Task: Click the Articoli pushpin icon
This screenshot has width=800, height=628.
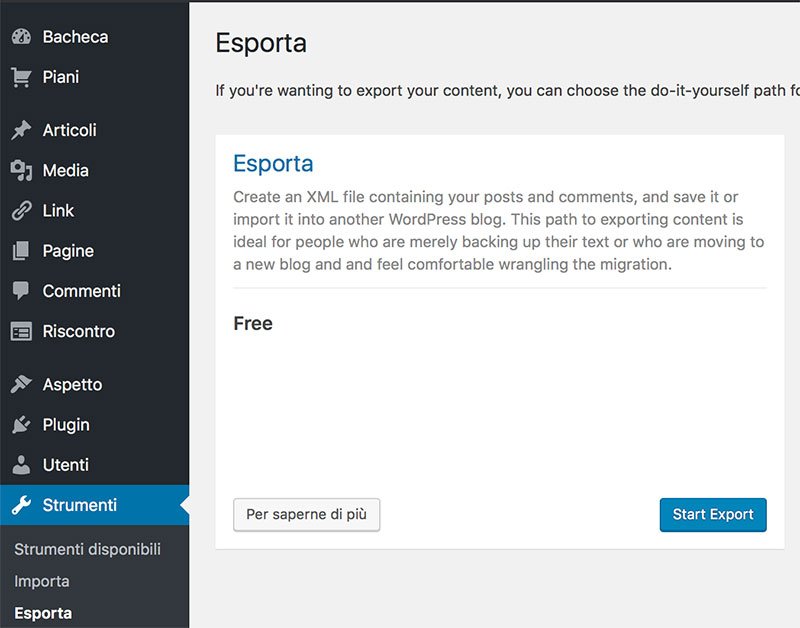Action: point(21,130)
